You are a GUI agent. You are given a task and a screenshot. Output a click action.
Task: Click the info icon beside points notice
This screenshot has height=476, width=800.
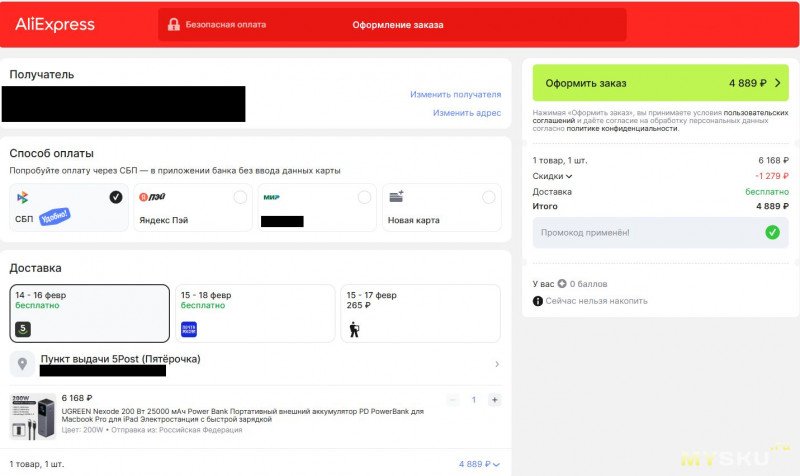[x=537, y=300]
